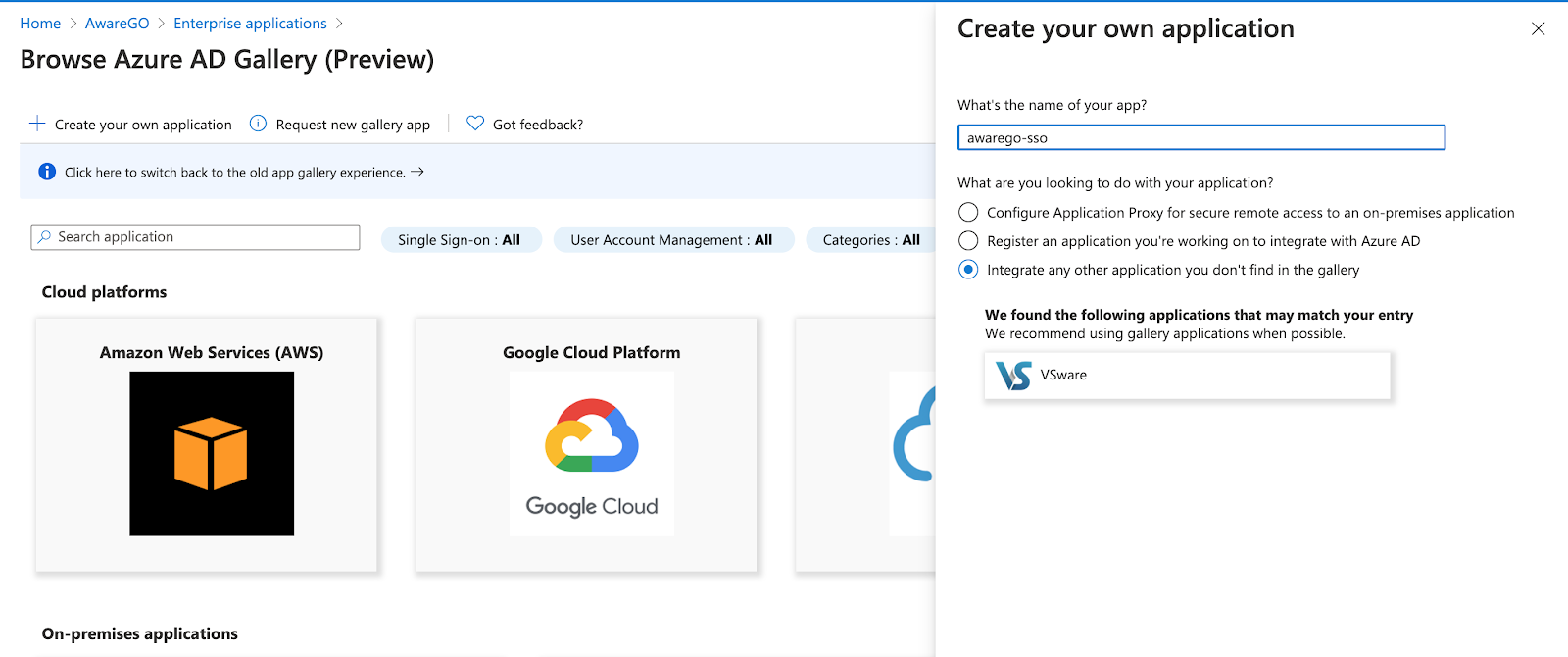
Task: Open the Google Cloud Platform logo tile
Action: 591,453
